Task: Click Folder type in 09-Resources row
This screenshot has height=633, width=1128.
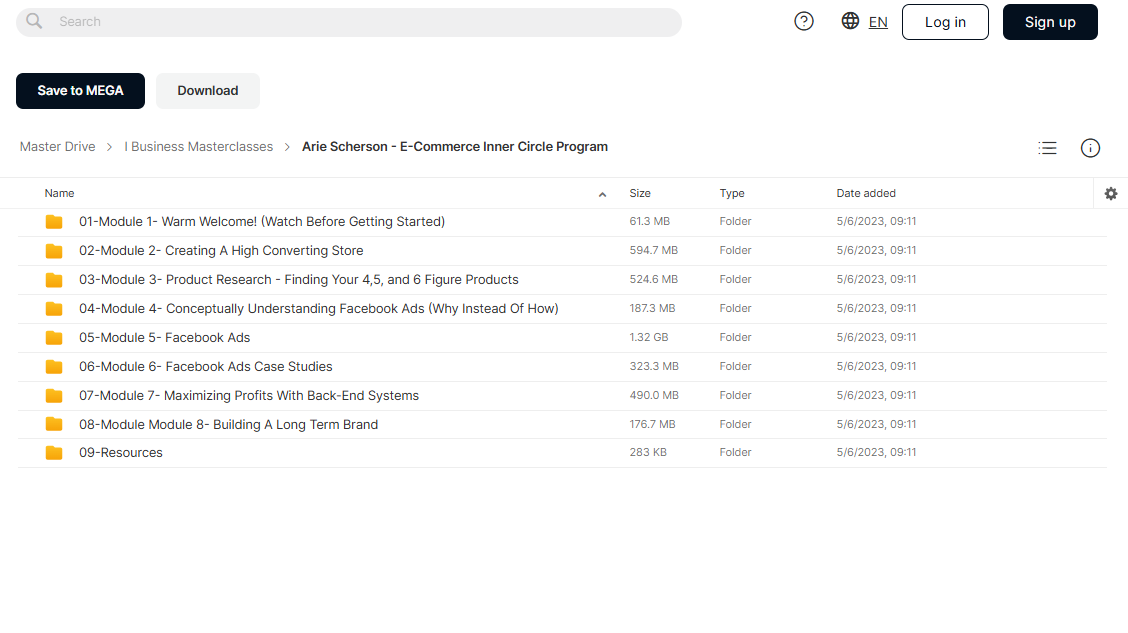Action: click(735, 452)
